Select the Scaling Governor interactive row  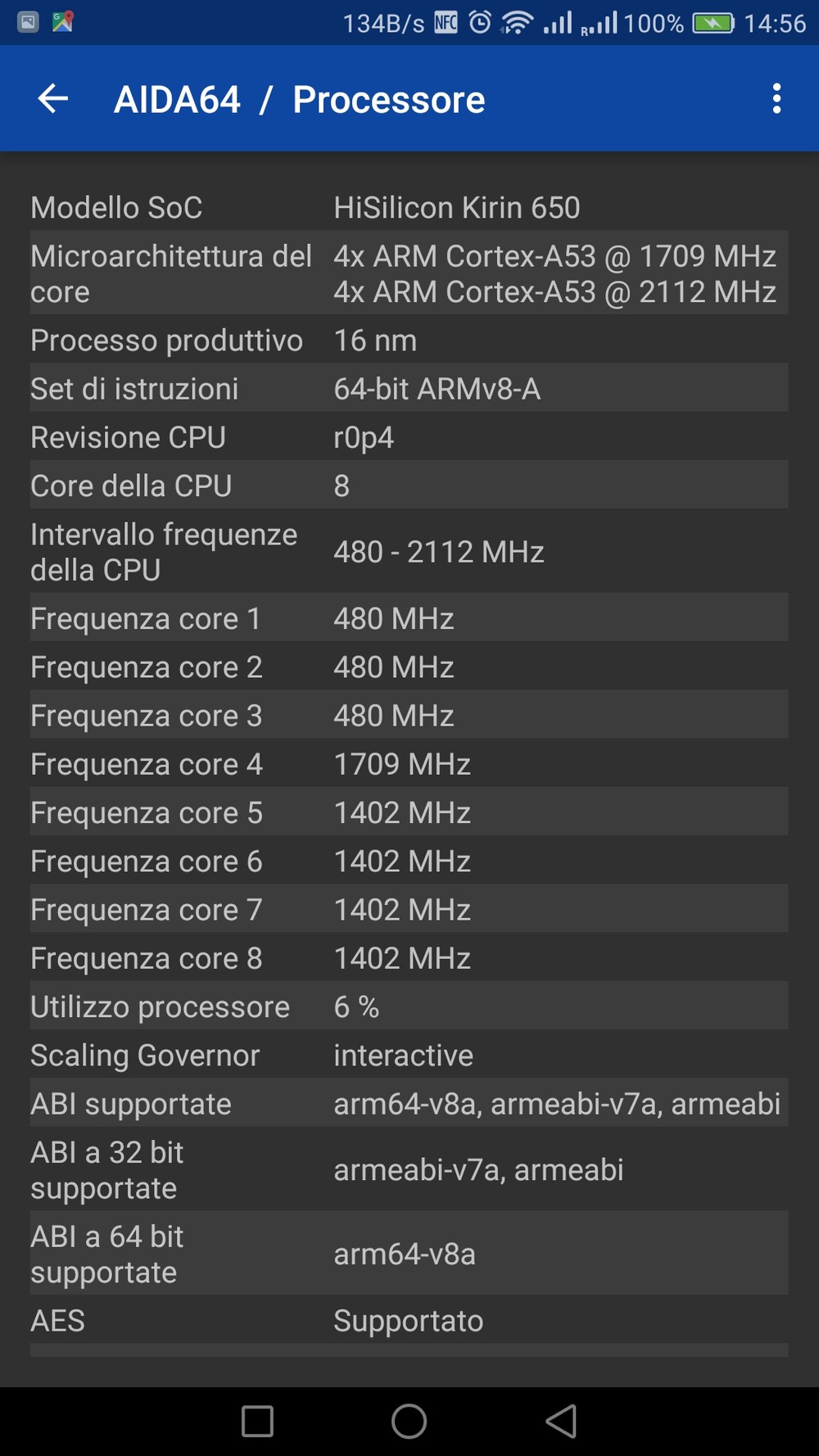coord(409,1055)
